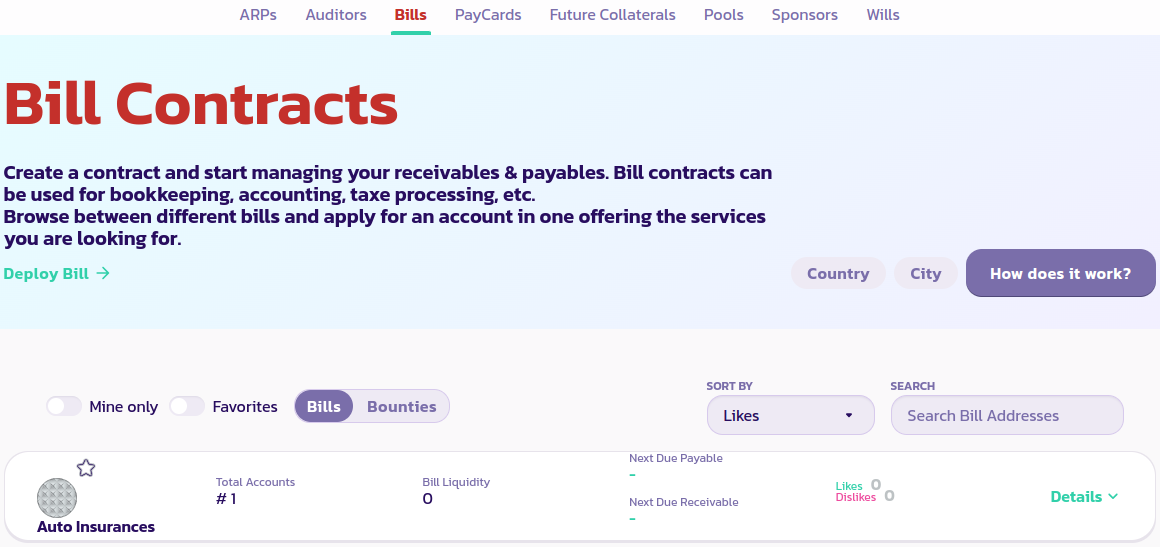The image size is (1160, 547).
Task: Click the Search Bill Addresses field
Action: click(x=1006, y=416)
